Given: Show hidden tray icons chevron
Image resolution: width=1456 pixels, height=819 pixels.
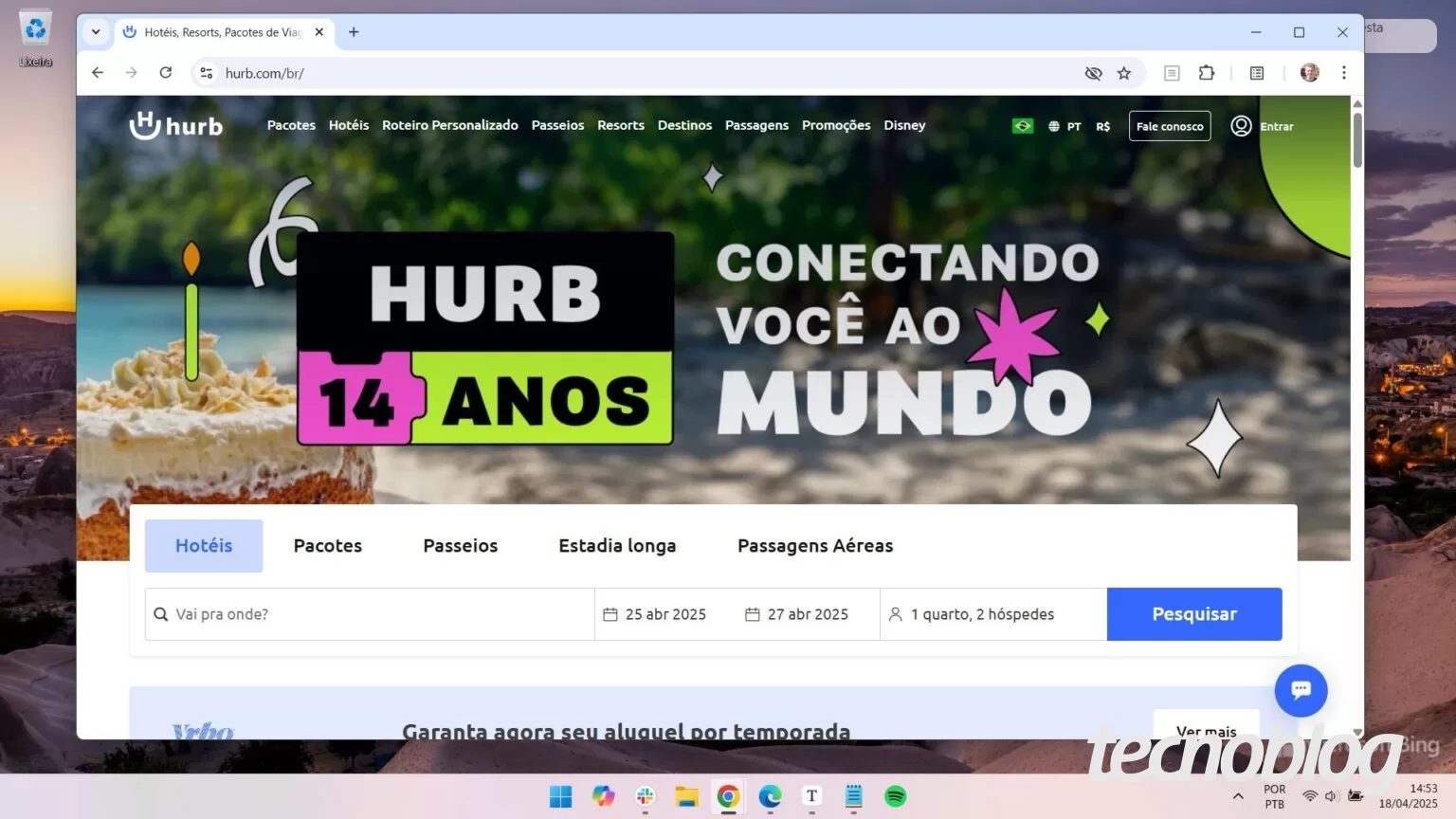Looking at the screenshot, I should coord(1238,796).
